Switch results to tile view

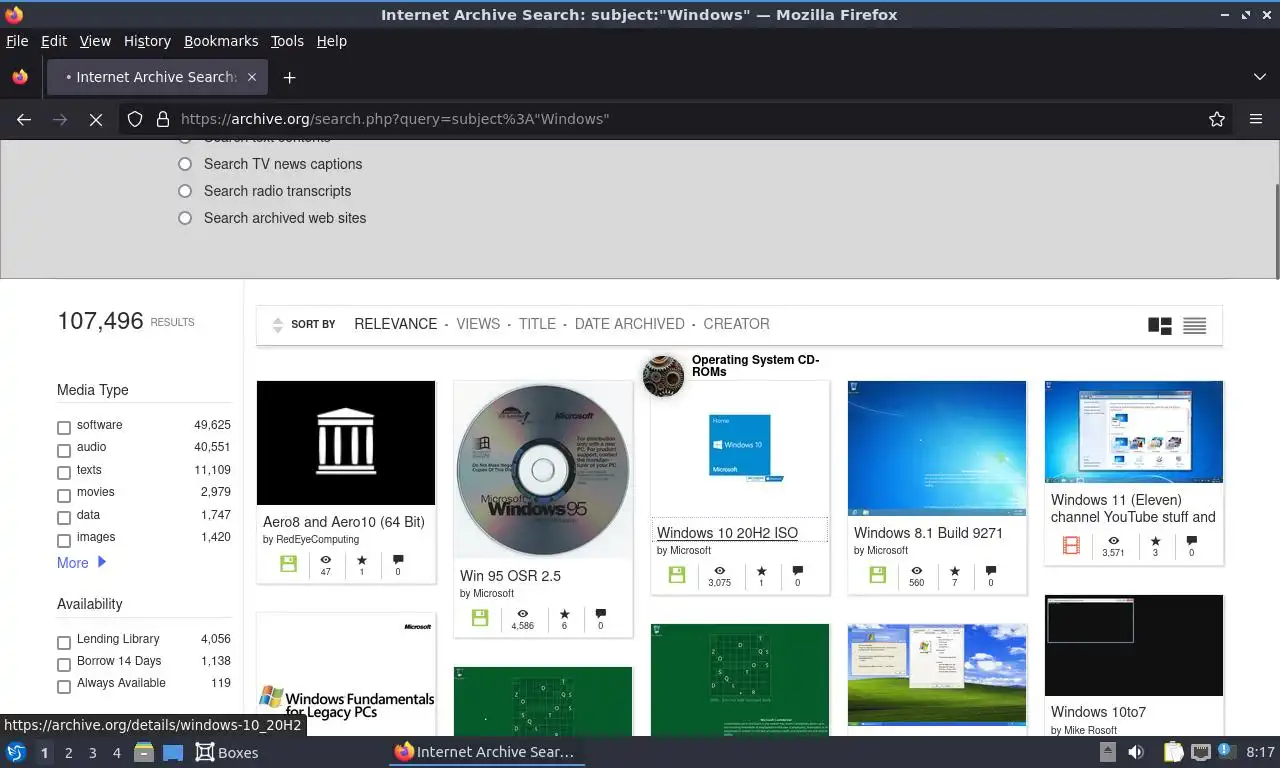click(x=1160, y=325)
